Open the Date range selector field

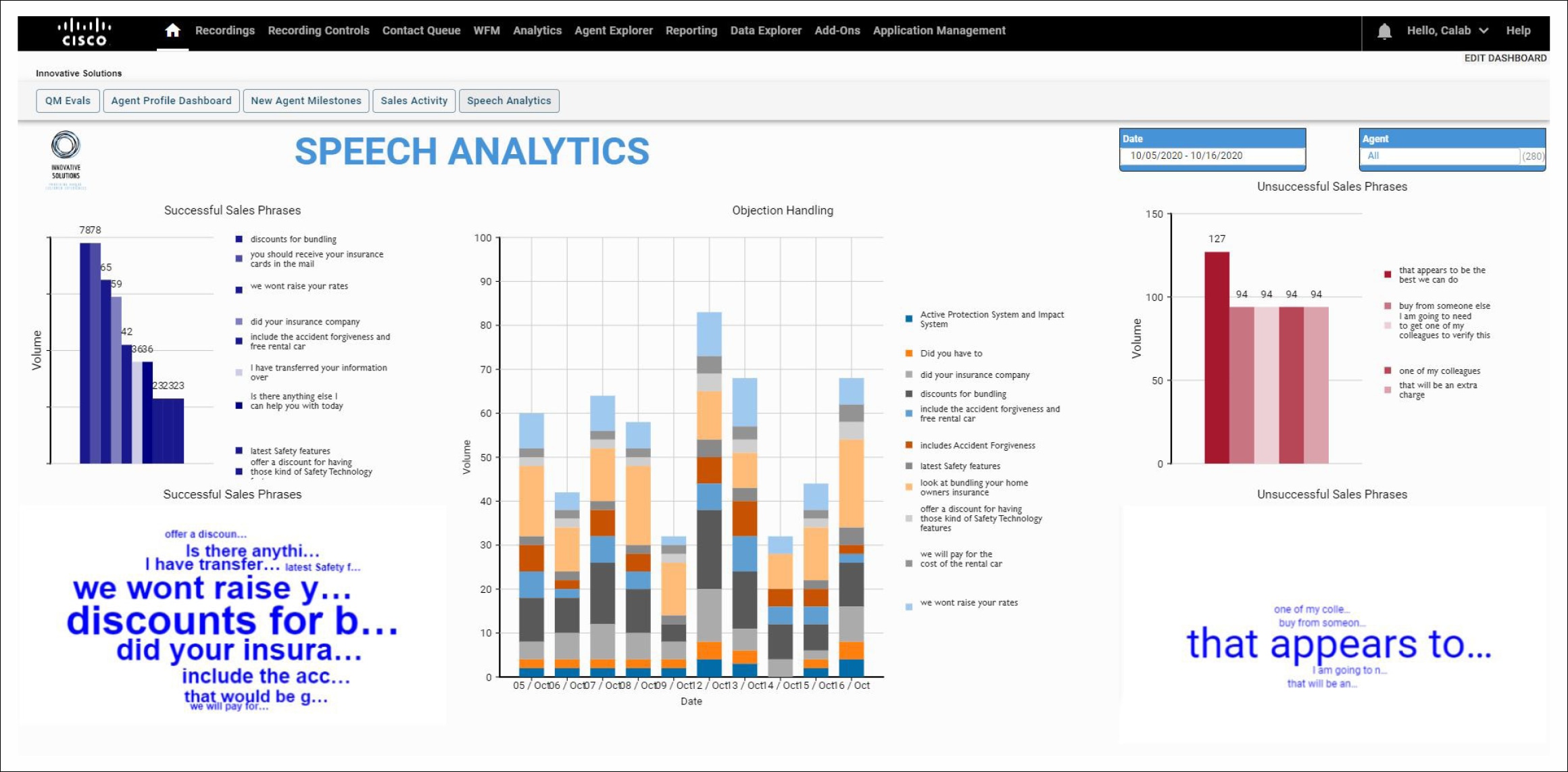1212,155
